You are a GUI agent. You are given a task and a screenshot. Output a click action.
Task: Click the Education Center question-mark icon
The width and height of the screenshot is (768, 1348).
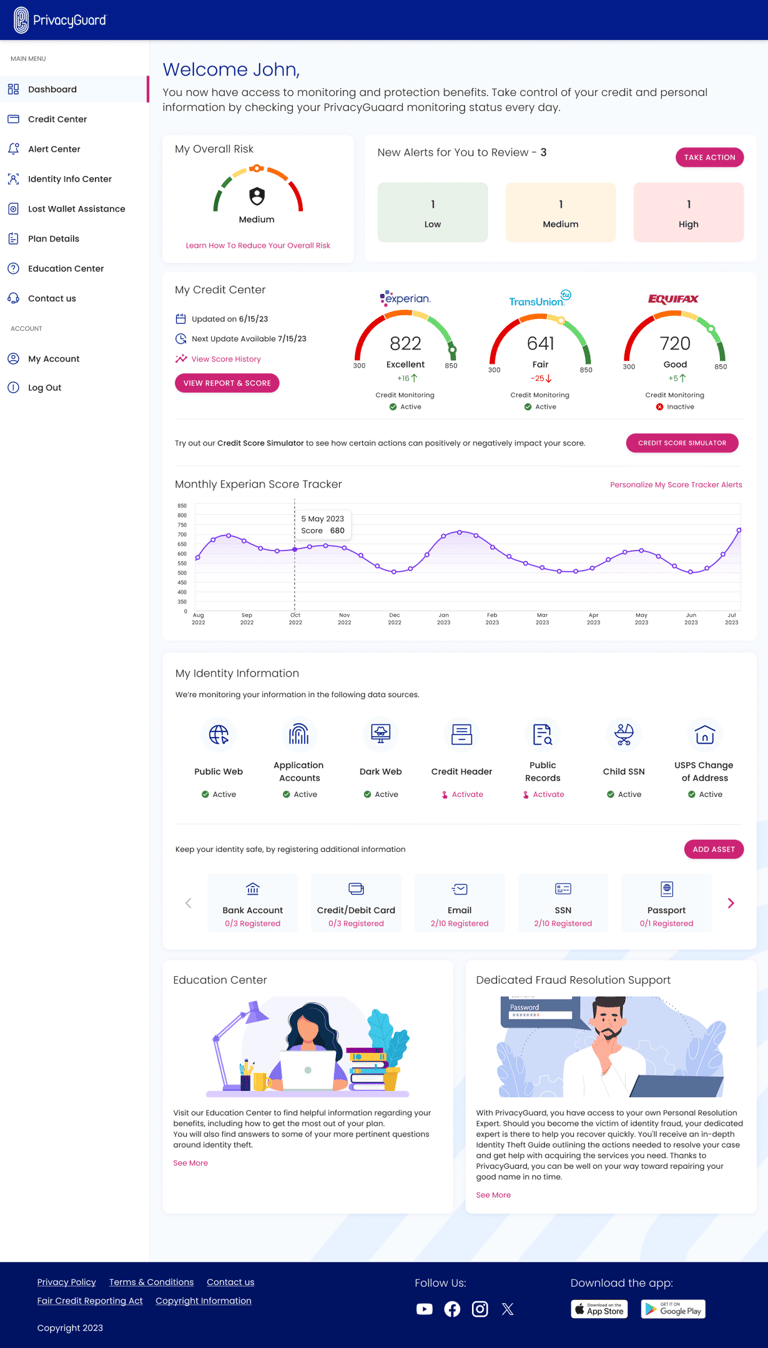[13, 268]
